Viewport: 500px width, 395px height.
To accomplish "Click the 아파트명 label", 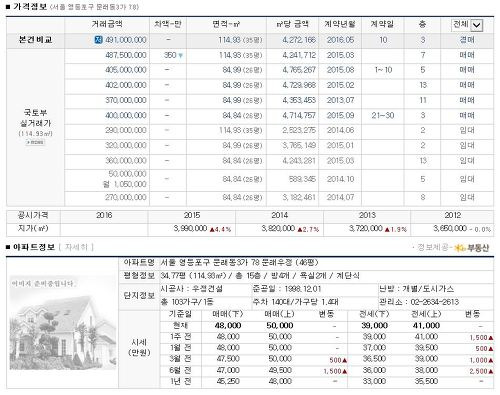I will point(139,263).
